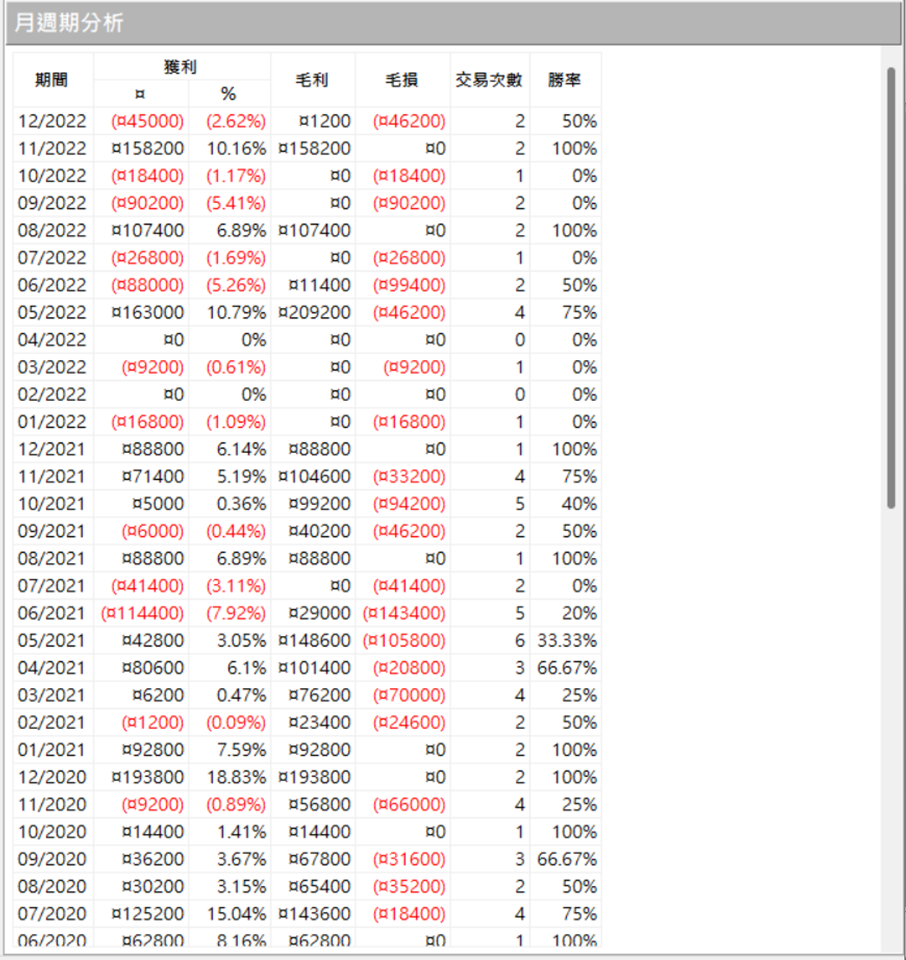The image size is (906, 960).
Task: Click the ¤193800 profit in 12/2020 row
Action: [148, 778]
